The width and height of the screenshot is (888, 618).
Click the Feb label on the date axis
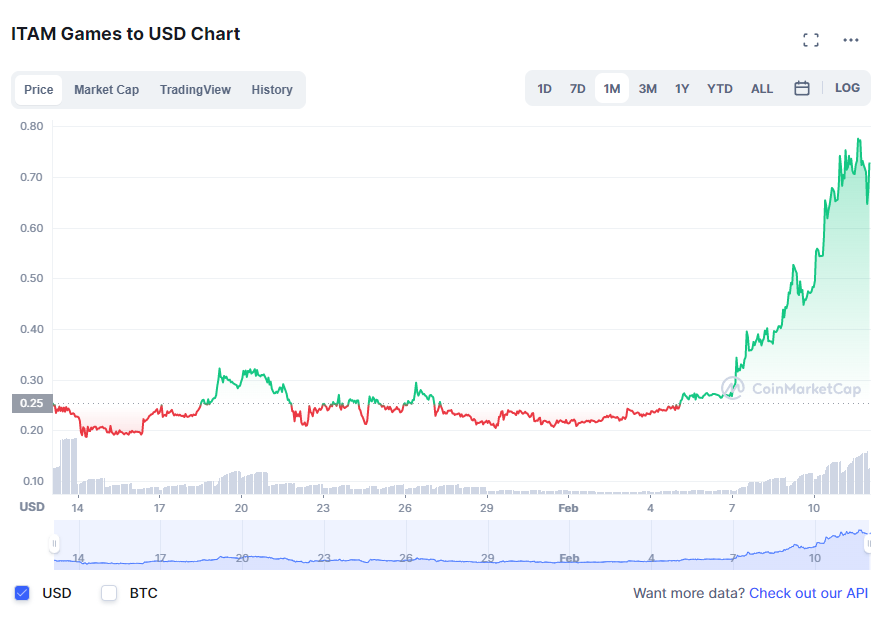[568, 508]
